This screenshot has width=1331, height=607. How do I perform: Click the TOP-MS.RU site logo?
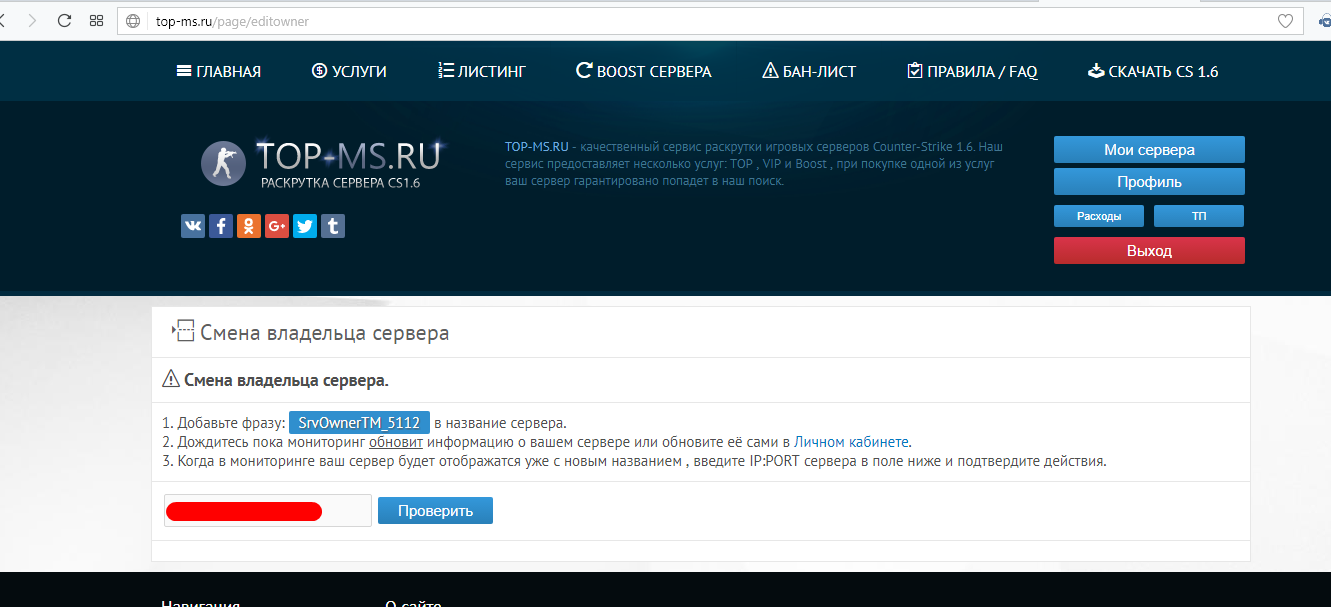(320, 163)
